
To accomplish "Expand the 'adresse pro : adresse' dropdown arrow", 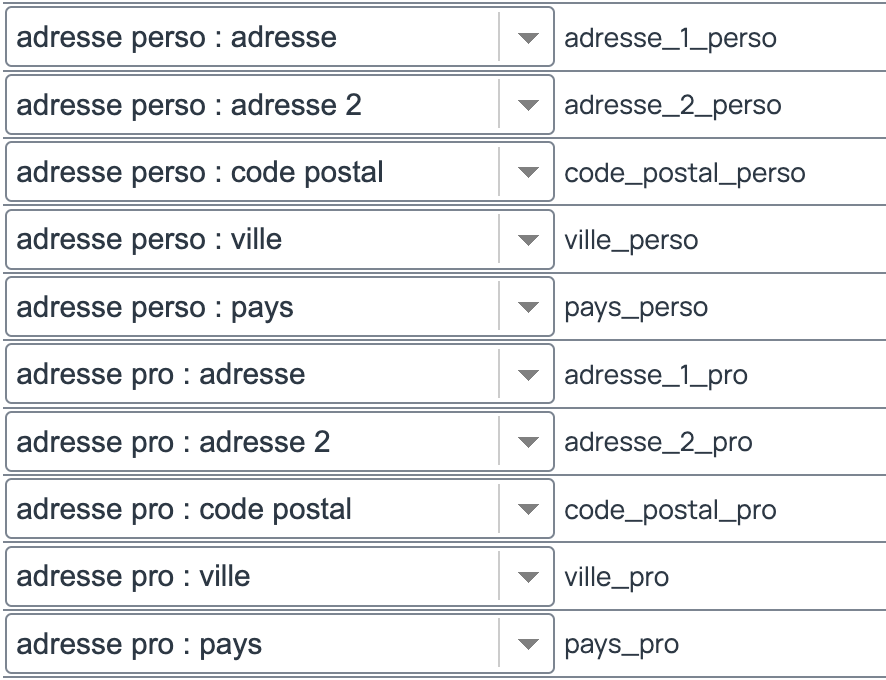I will 528,374.
